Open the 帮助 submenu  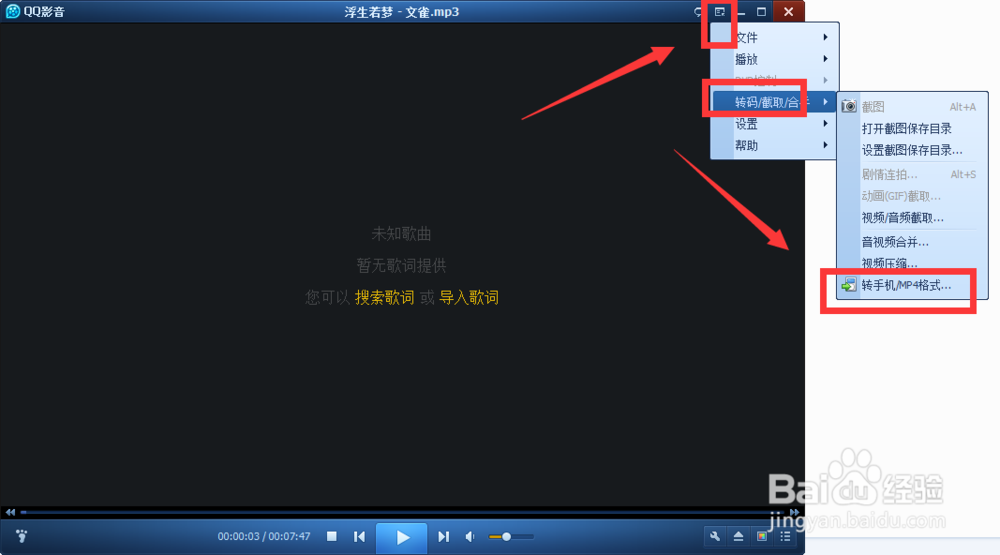[774, 145]
